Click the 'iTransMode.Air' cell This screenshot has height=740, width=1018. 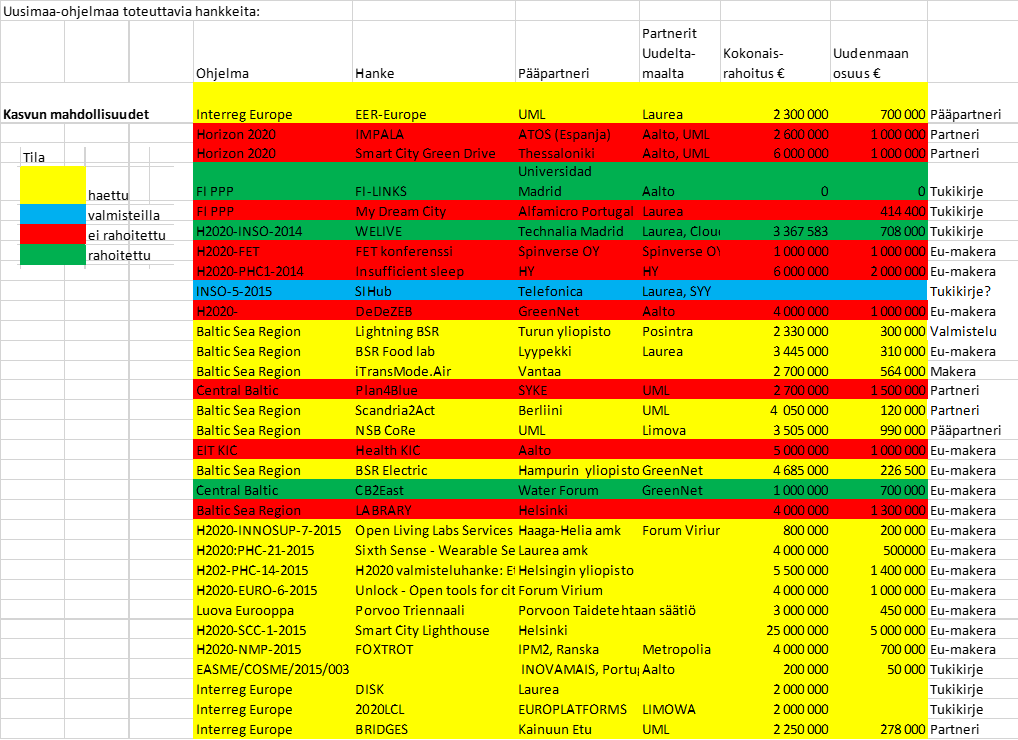click(434, 371)
